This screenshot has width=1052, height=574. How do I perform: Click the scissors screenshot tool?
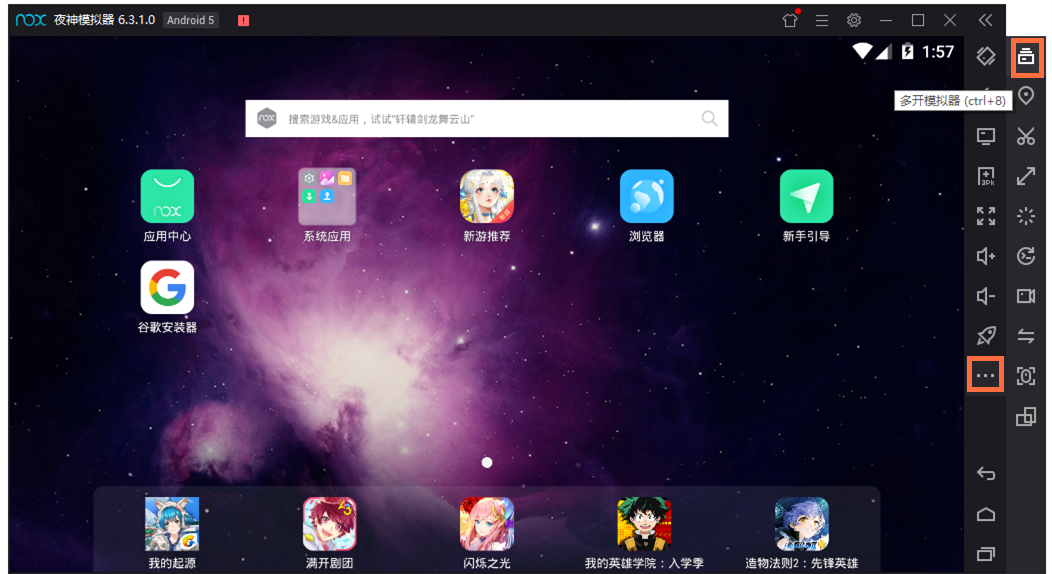(1026, 136)
